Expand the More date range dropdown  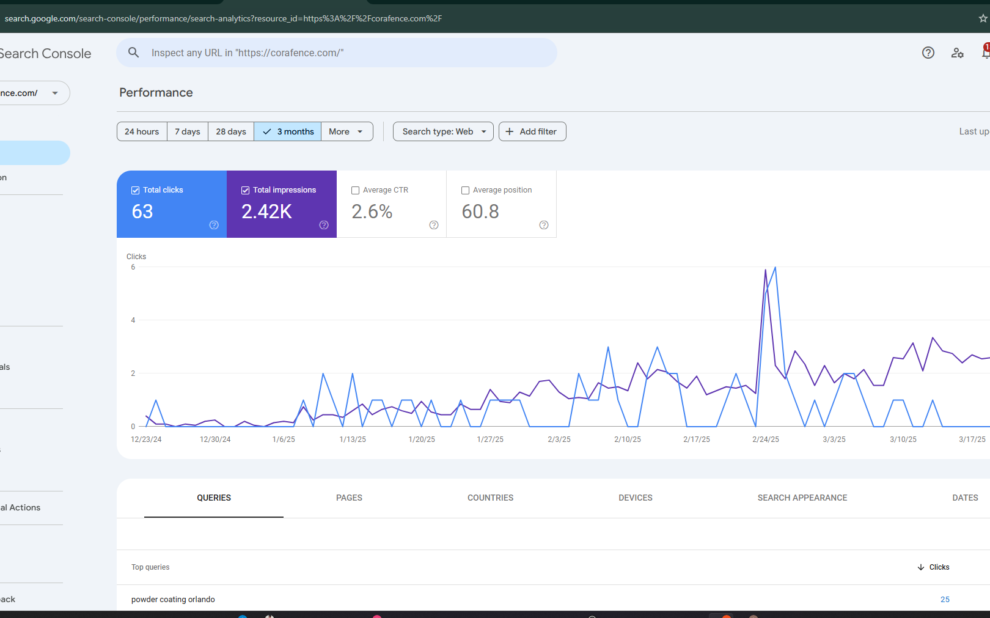coord(347,132)
